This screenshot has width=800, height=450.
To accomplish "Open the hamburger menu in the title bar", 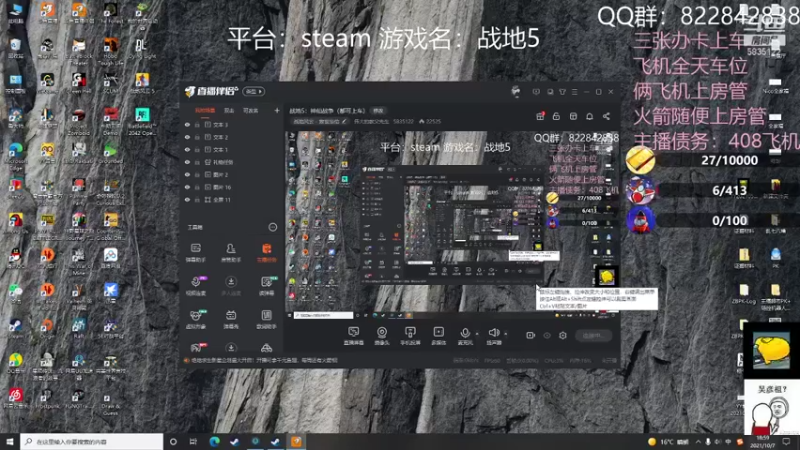I will [574, 92].
